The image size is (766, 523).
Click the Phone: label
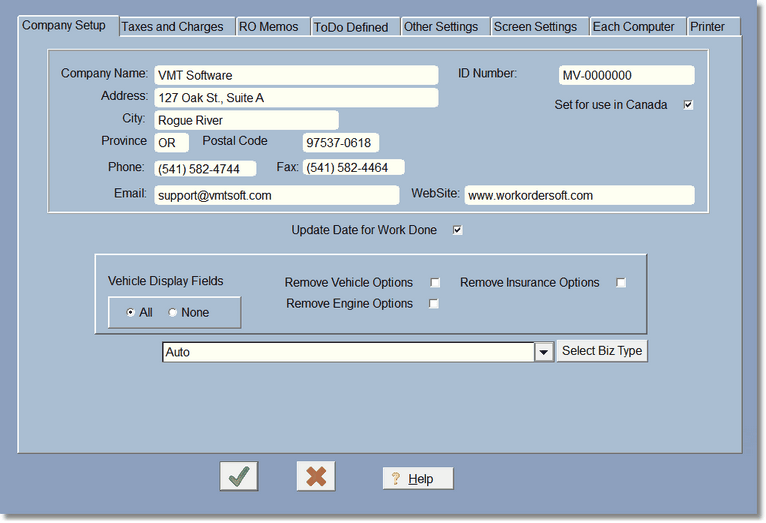coord(126,167)
